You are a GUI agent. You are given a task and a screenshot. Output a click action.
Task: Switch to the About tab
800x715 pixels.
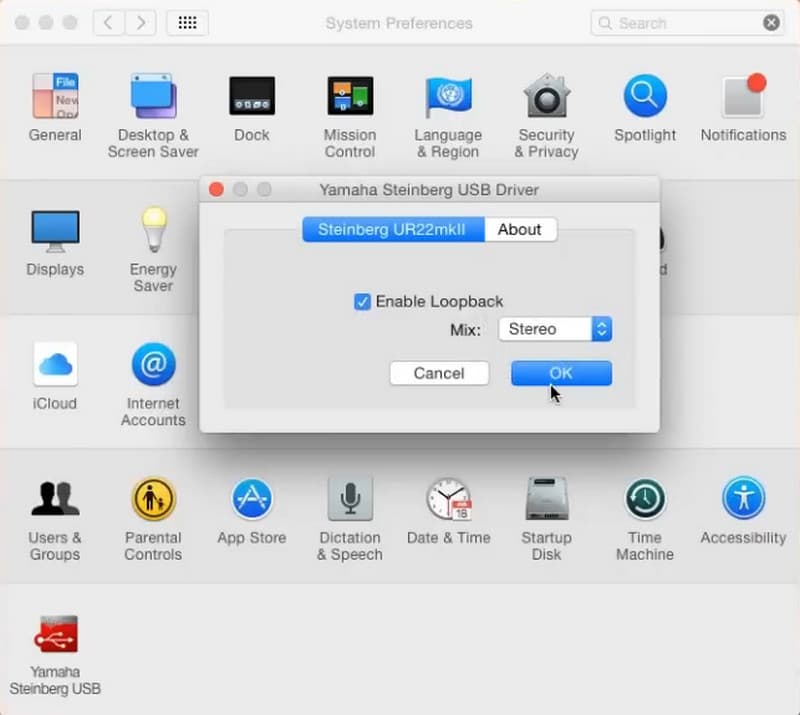tap(520, 230)
